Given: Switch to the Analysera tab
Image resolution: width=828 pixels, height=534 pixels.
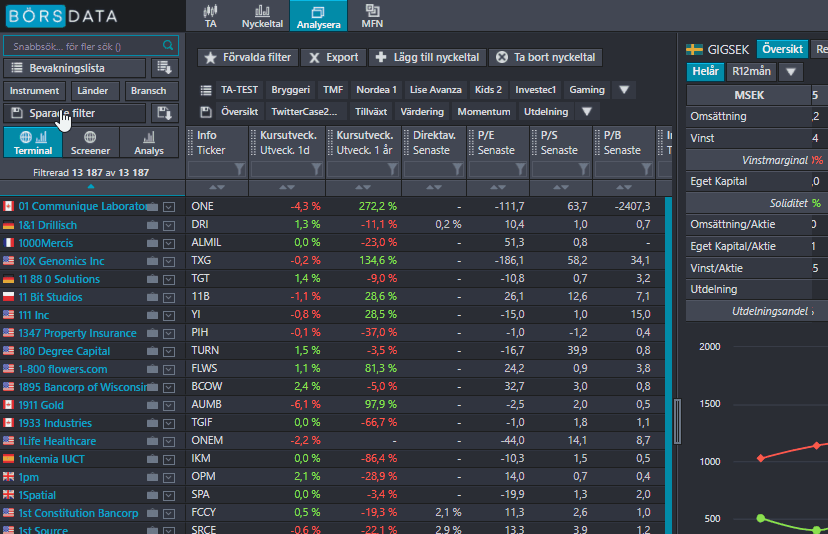Looking at the screenshot, I should [x=318, y=16].
